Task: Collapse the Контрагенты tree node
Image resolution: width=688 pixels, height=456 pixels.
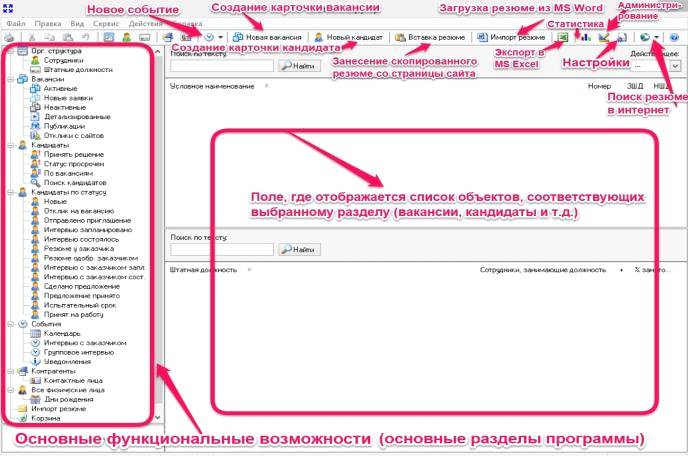Action: (11, 371)
